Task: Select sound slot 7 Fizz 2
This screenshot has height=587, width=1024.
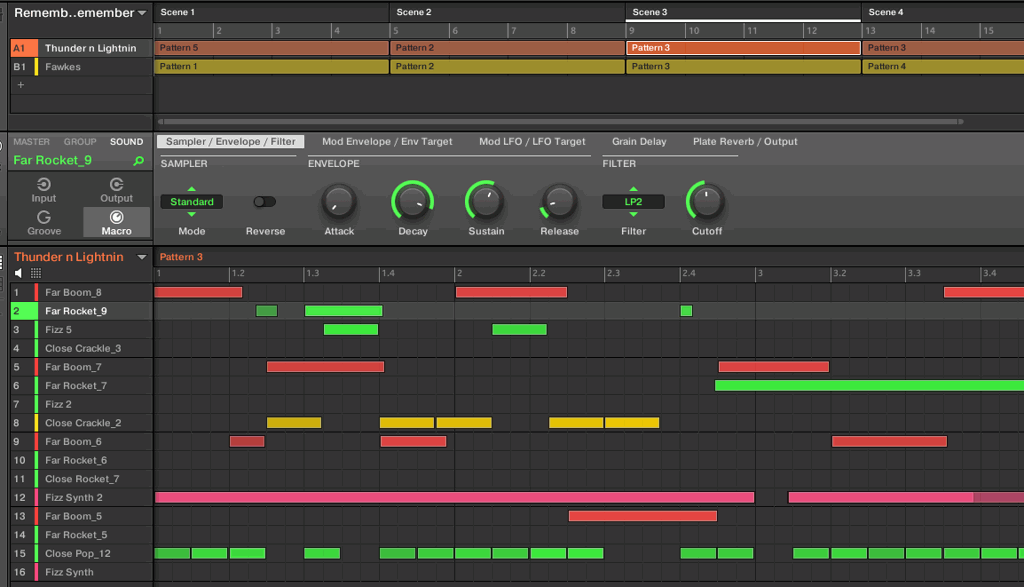Action: 82,404
